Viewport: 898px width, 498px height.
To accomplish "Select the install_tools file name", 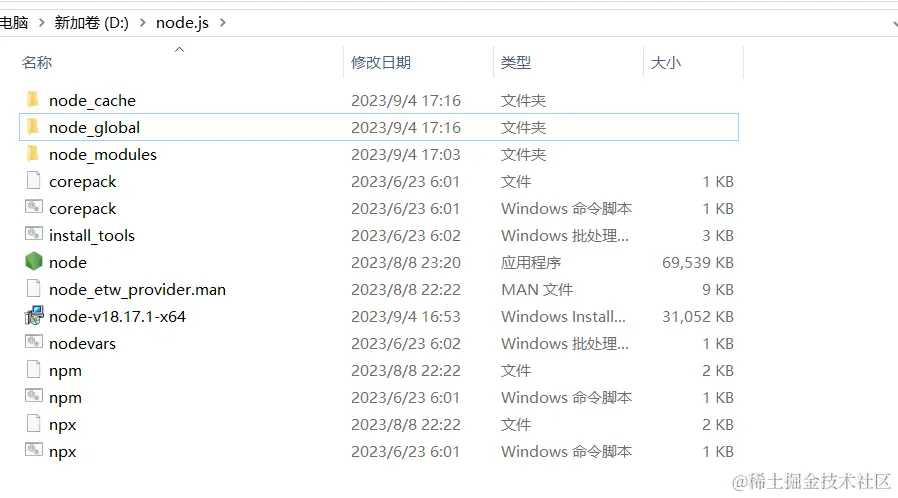I will [x=92, y=236].
